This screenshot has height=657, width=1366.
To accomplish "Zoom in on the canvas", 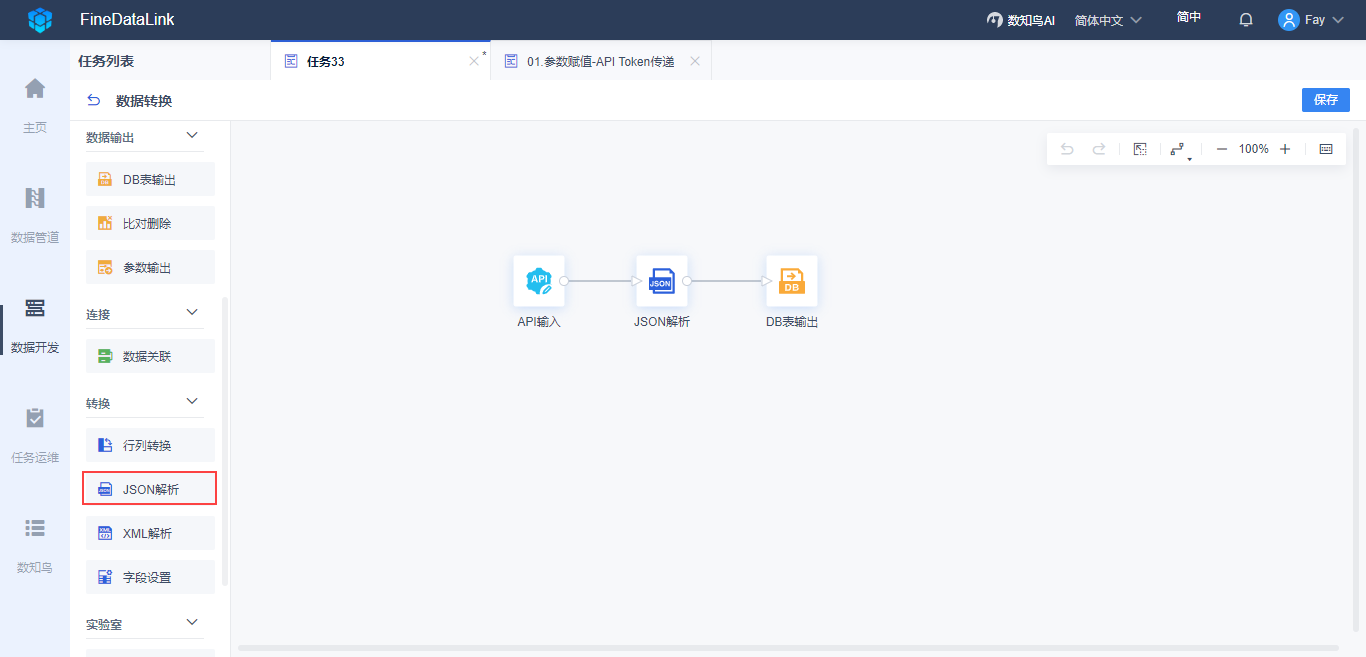I will pyautogui.click(x=1285, y=149).
